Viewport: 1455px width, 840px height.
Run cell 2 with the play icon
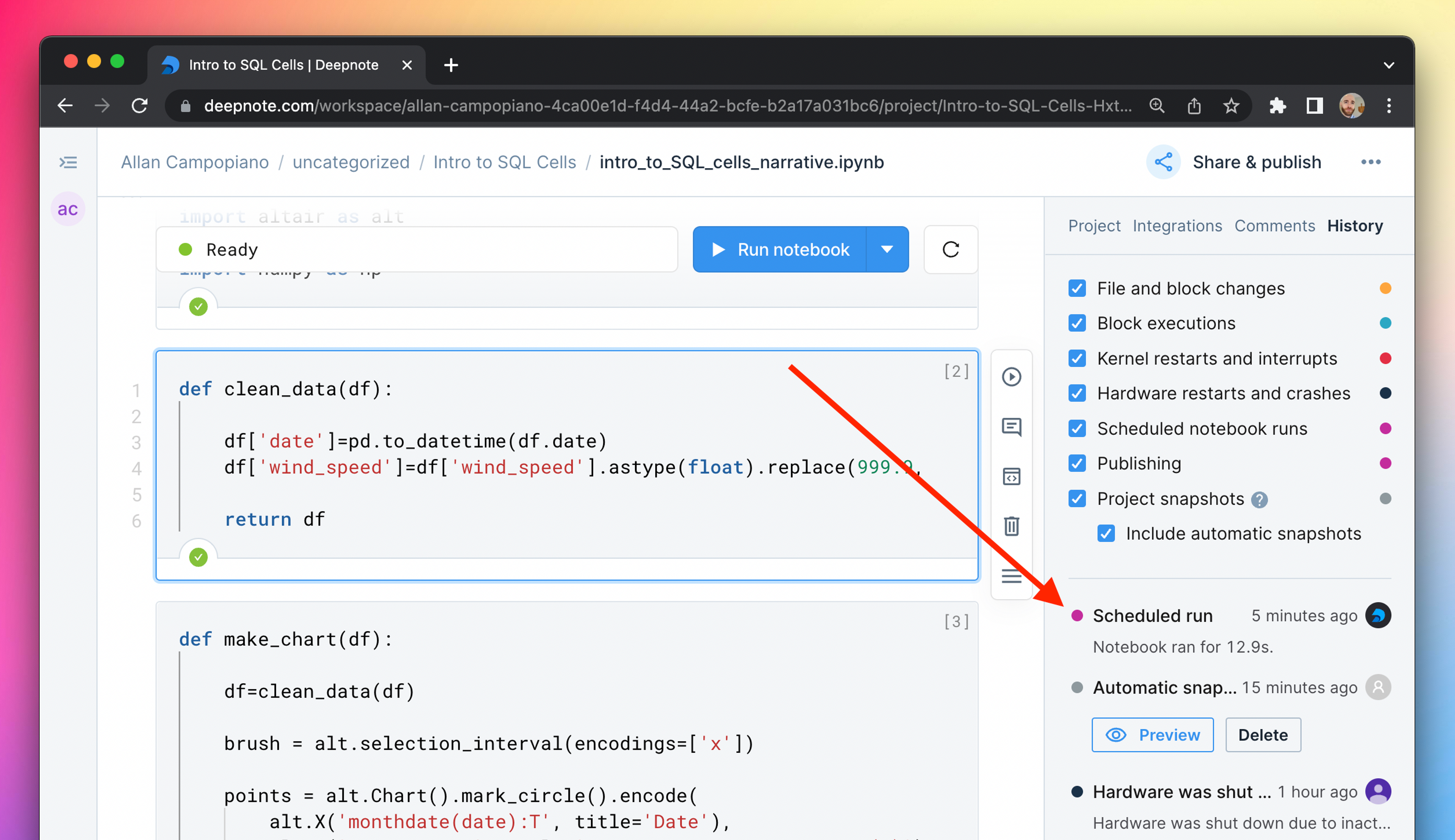click(1011, 377)
